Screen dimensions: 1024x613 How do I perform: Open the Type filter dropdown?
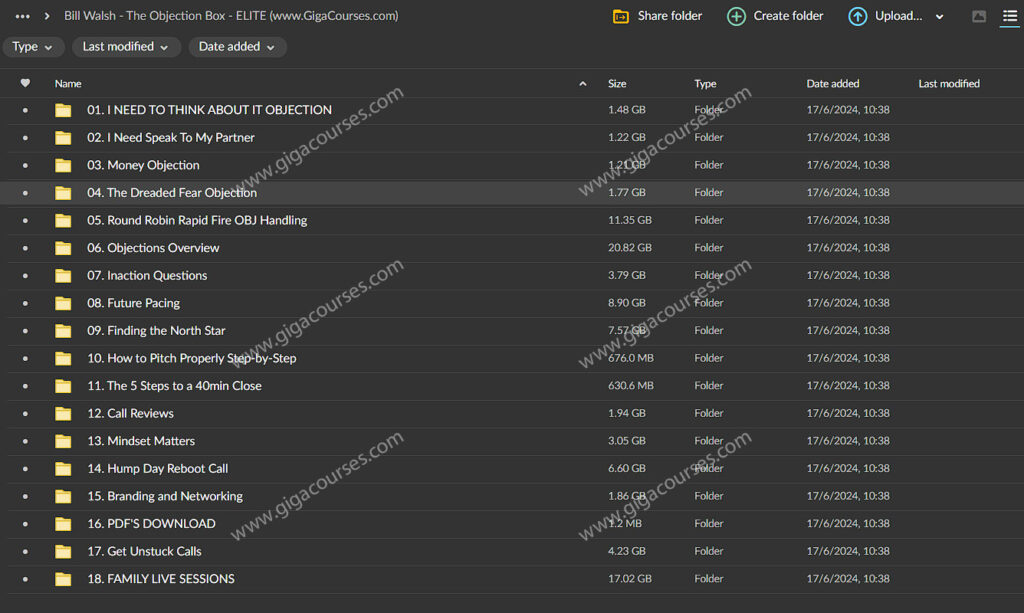(x=33, y=47)
